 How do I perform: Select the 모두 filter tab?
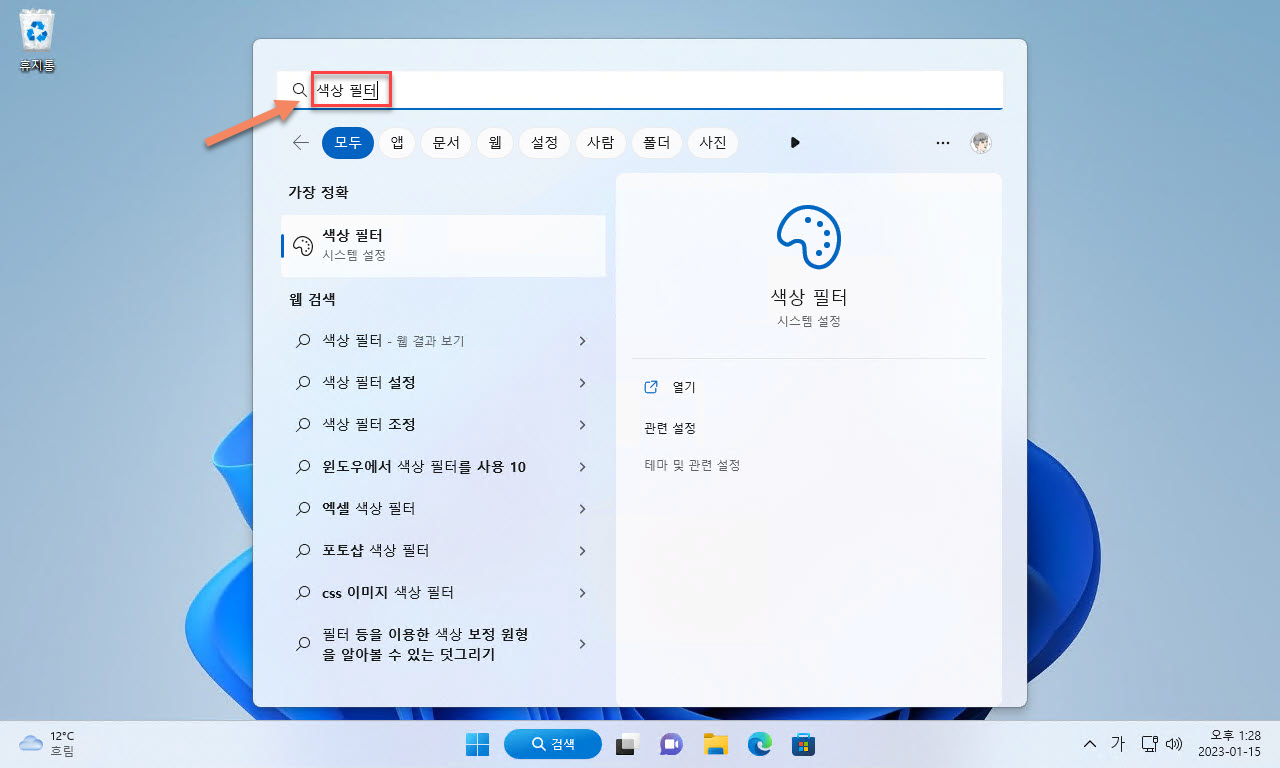[348, 143]
